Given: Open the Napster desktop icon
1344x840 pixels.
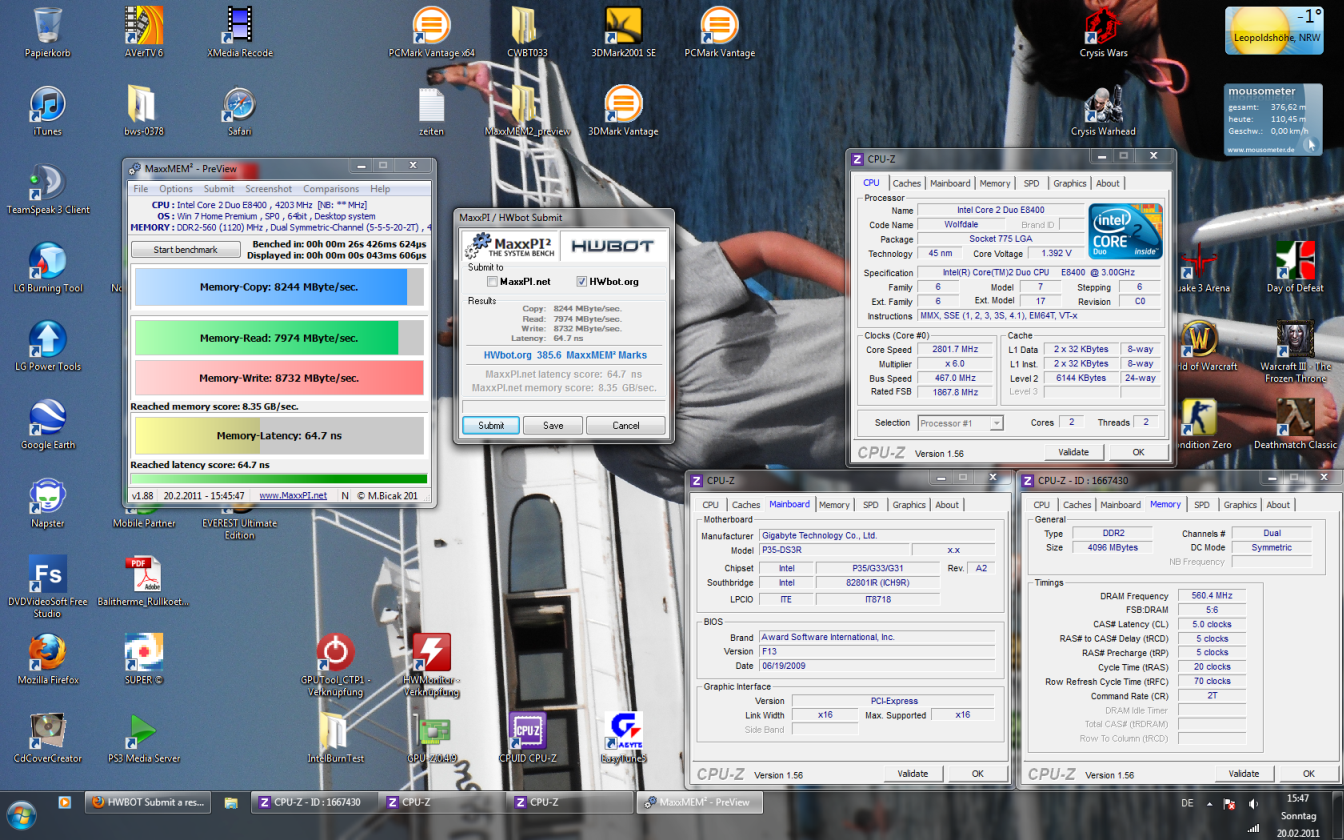Looking at the screenshot, I should click(47, 502).
